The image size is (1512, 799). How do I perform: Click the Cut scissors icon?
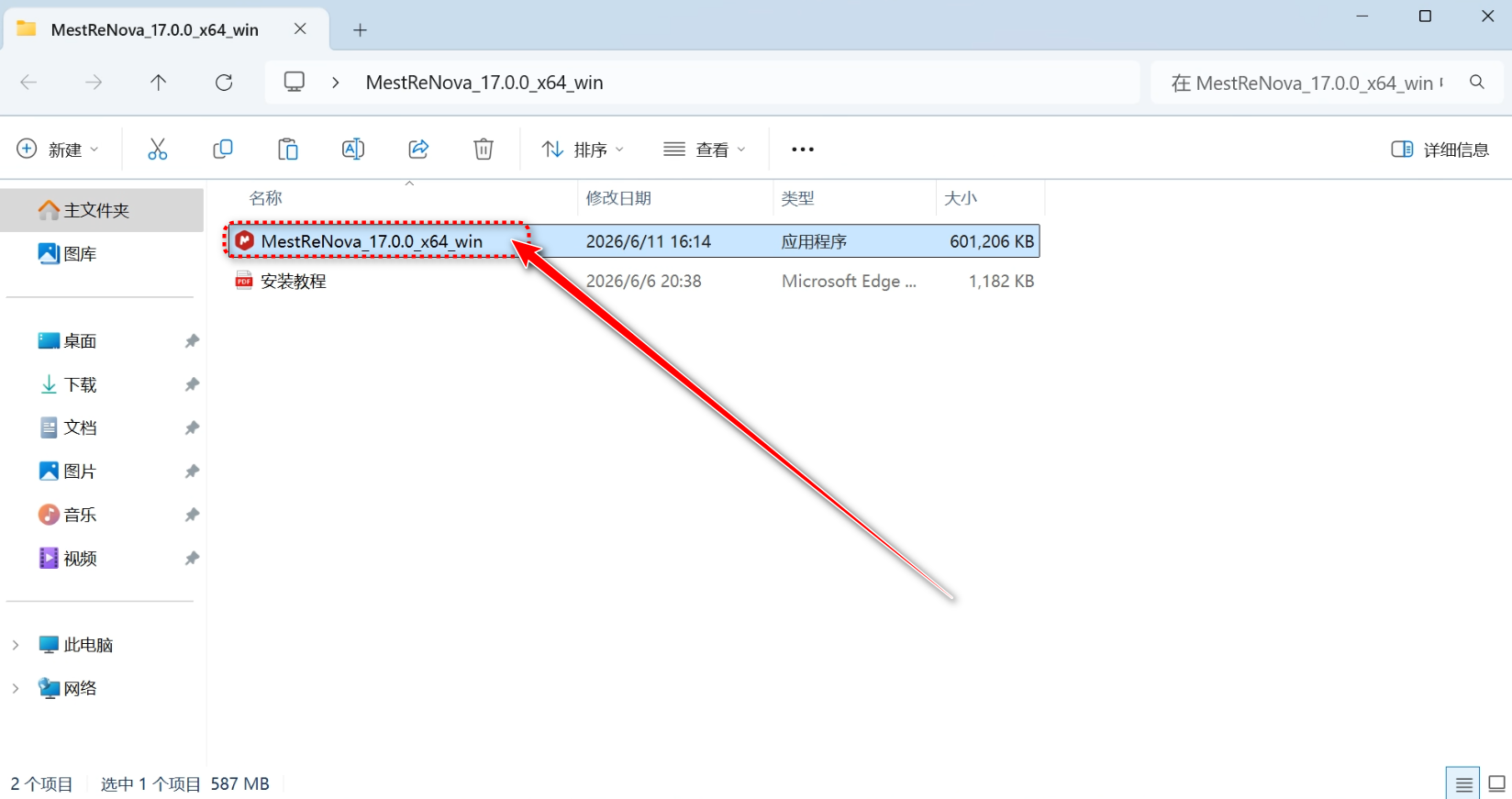(158, 150)
